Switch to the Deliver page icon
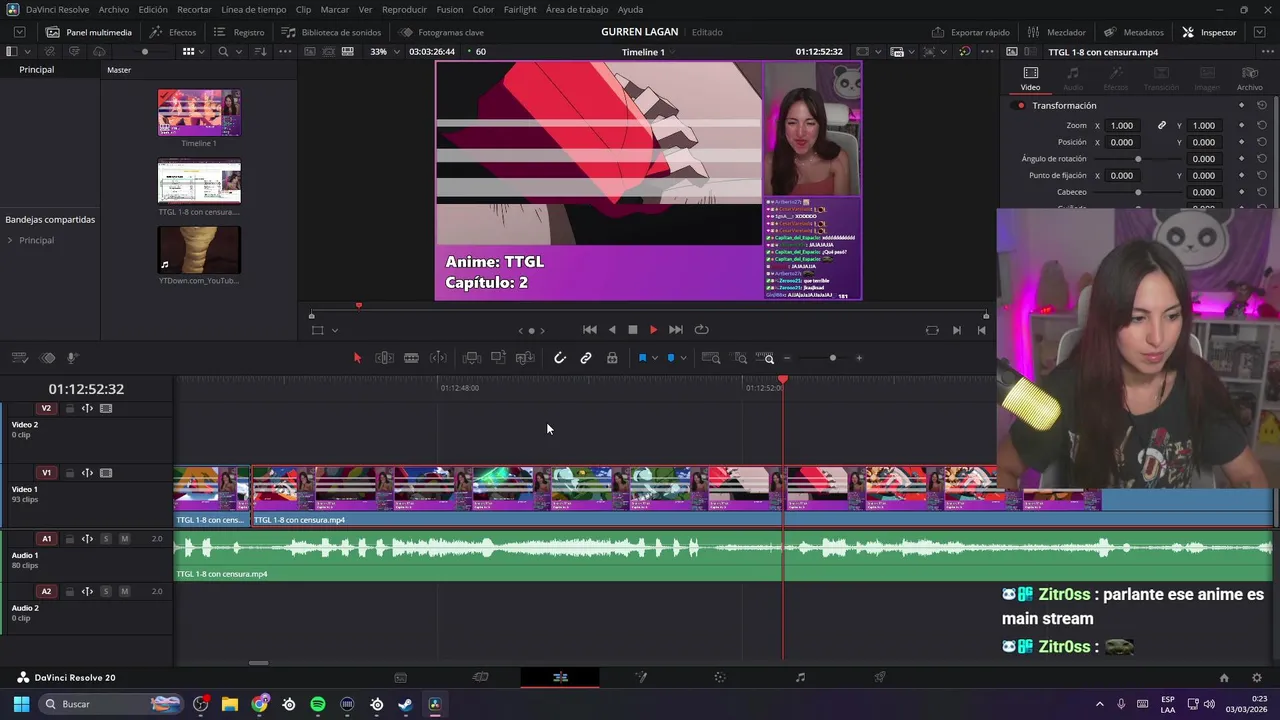Screen dimensions: 1280x720 (880, 677)
